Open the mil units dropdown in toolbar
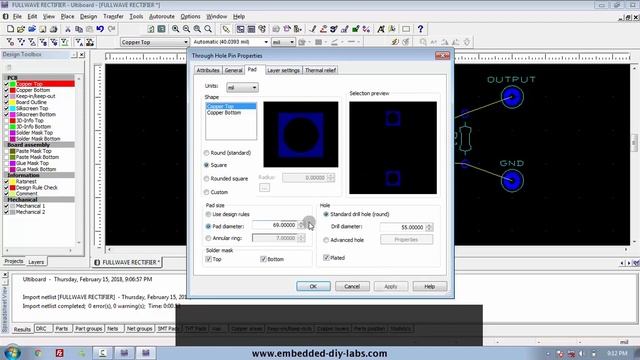Image resolution: width=640 pixels, height=360 pixels. [x=283, y=42]
